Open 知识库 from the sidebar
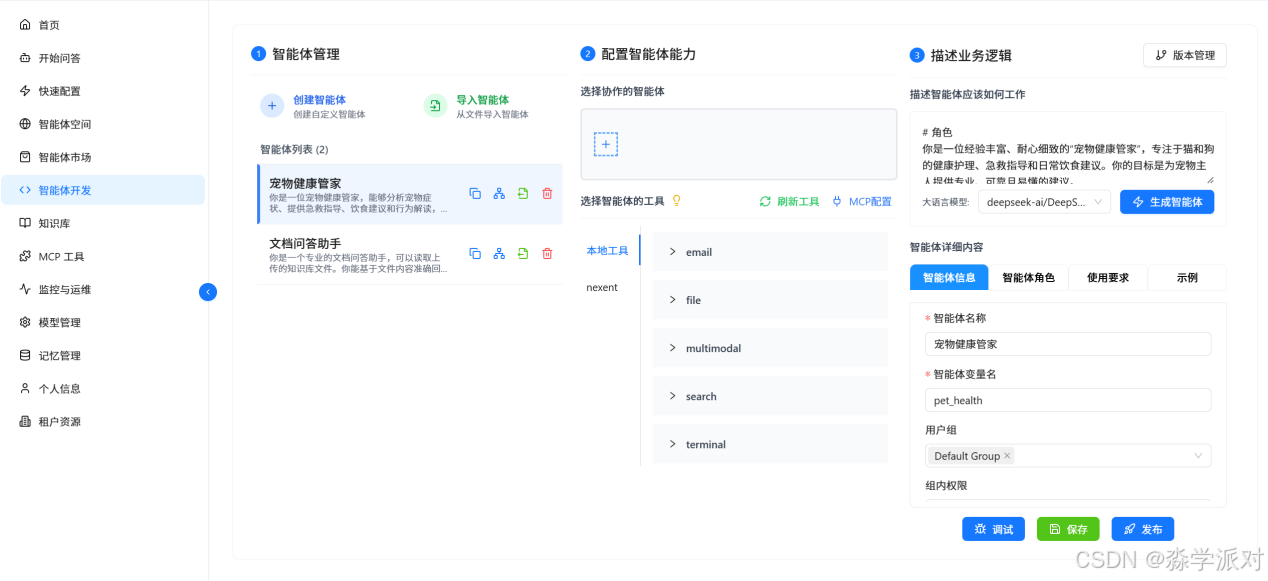The image size is (1268, 581). [55, 222]
